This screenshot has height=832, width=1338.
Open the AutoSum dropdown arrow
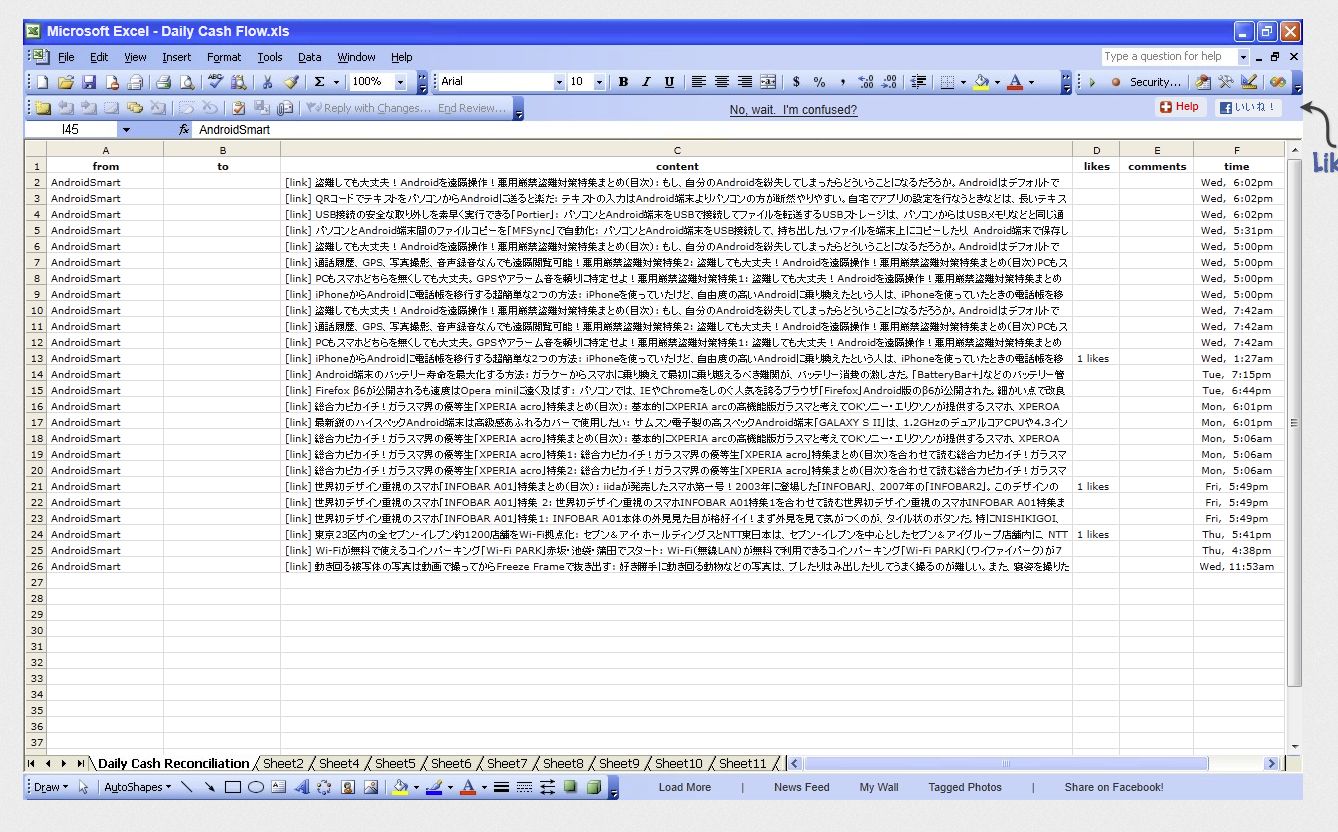(337, 82)
